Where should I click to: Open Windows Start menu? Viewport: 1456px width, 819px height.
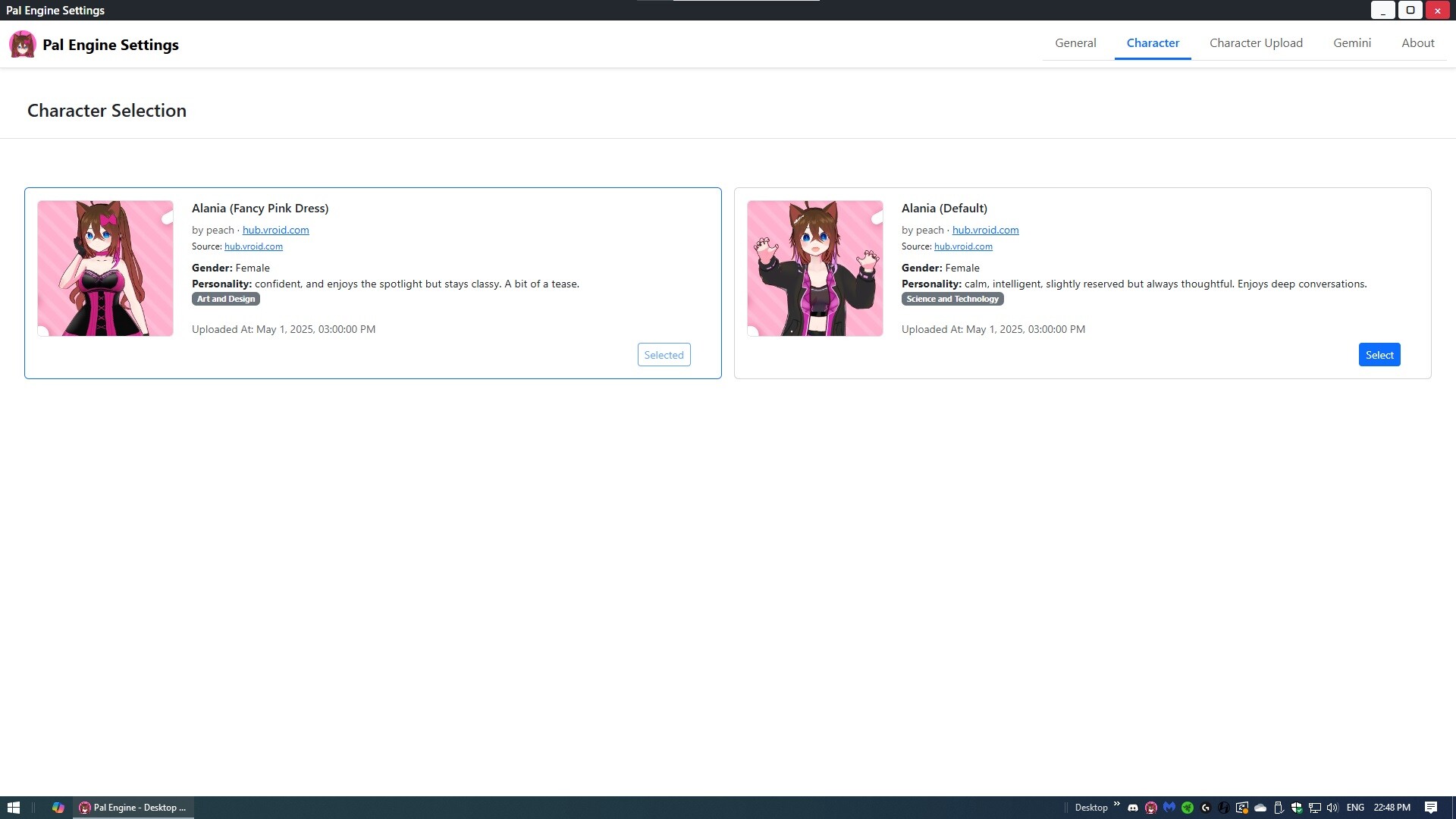point(13,808)
